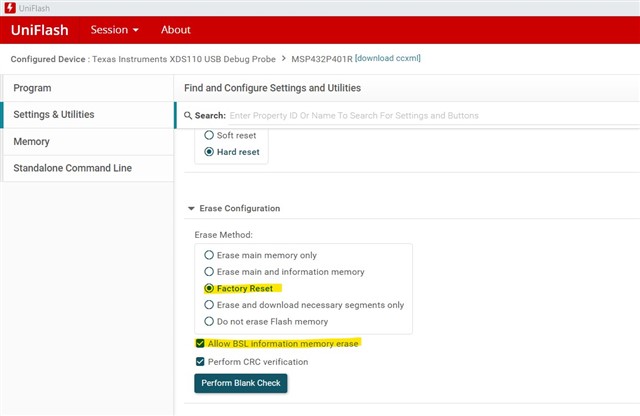Image resolution: width=640 pixels, height=416 pixels.
Task: Open the Memory tab
Action: click(x=88, y=142)
